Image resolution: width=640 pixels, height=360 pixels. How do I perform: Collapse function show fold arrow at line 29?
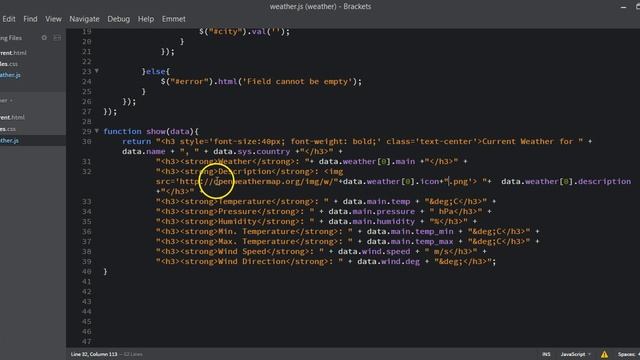pyautogui.click(x=97, y=131)
